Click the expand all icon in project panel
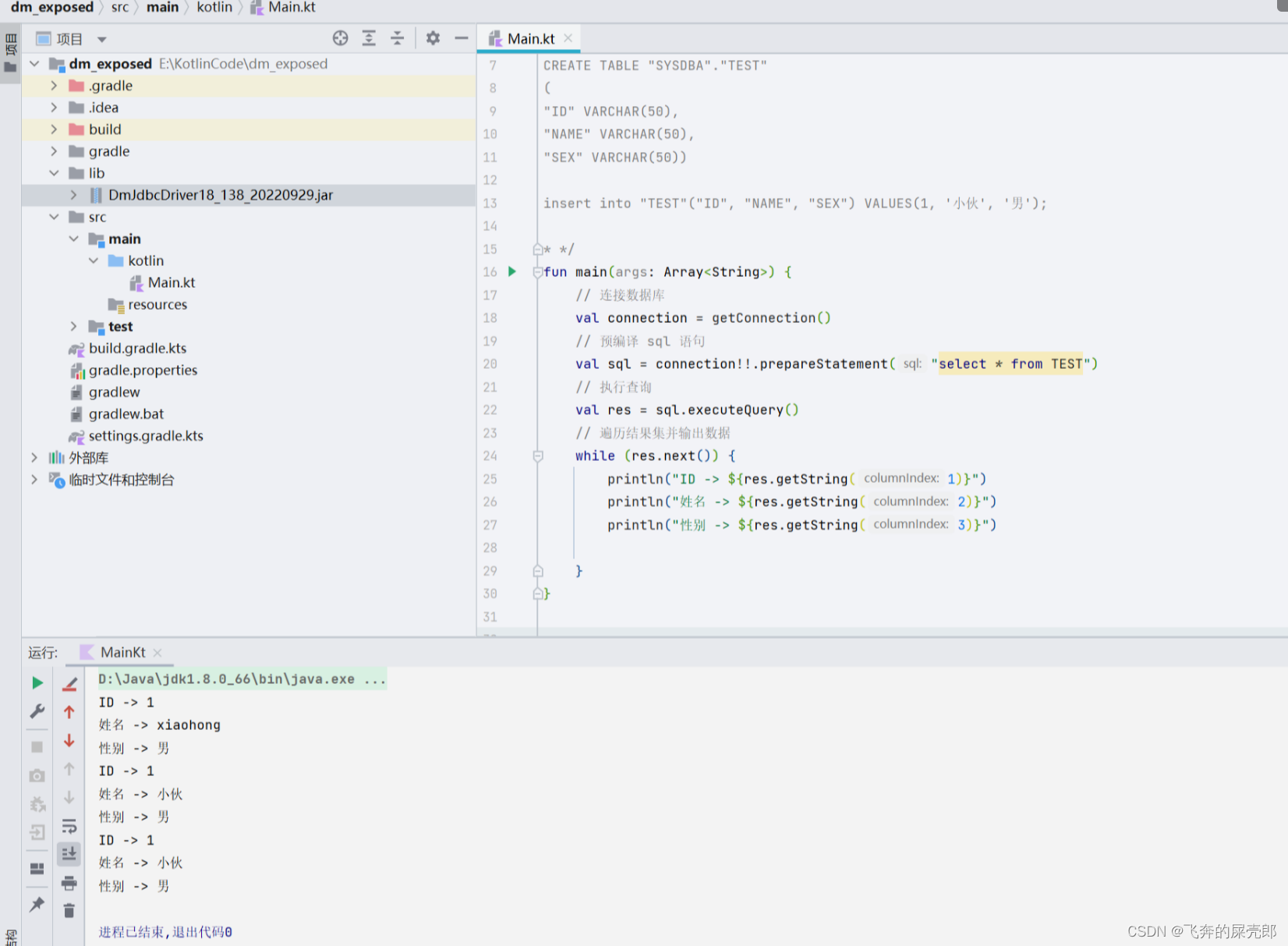 click(x=369, y=38)
